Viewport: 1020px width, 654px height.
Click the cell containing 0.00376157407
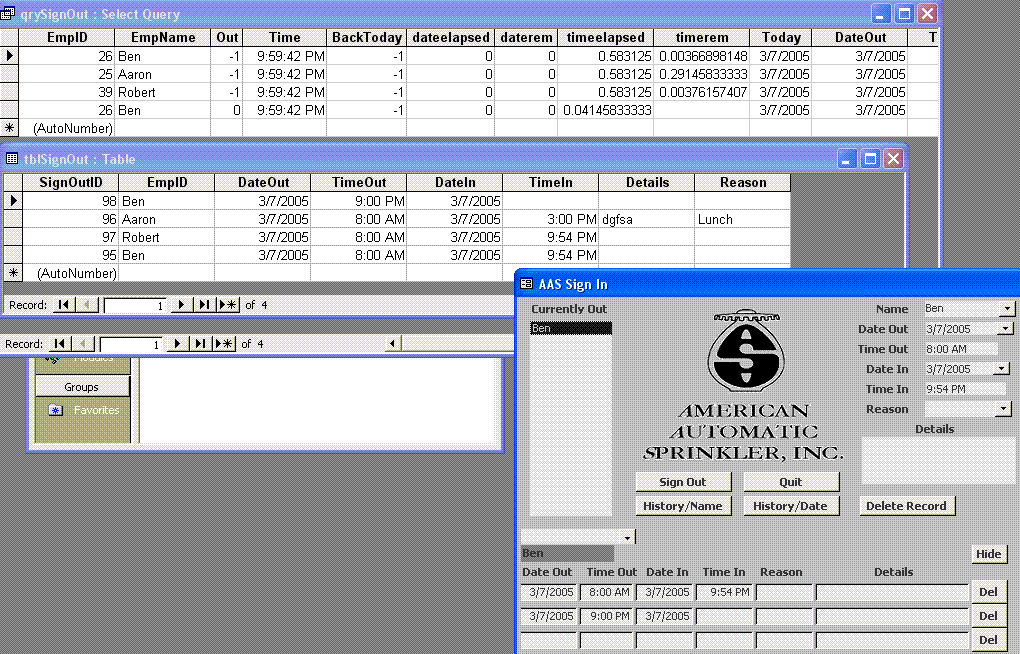point(701,92)
